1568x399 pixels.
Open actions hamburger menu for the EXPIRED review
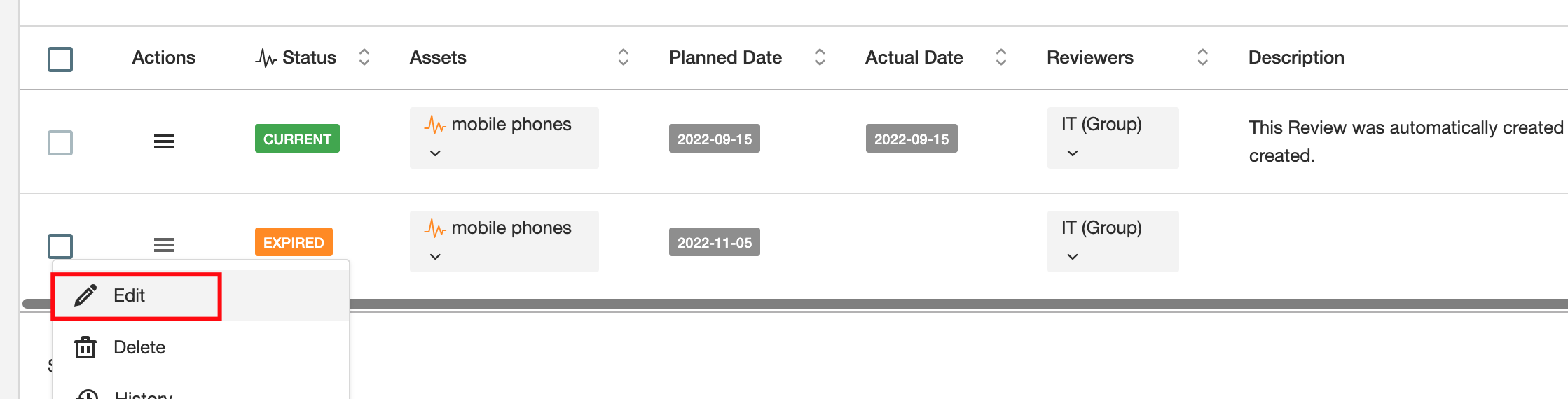tap(163, 245)
